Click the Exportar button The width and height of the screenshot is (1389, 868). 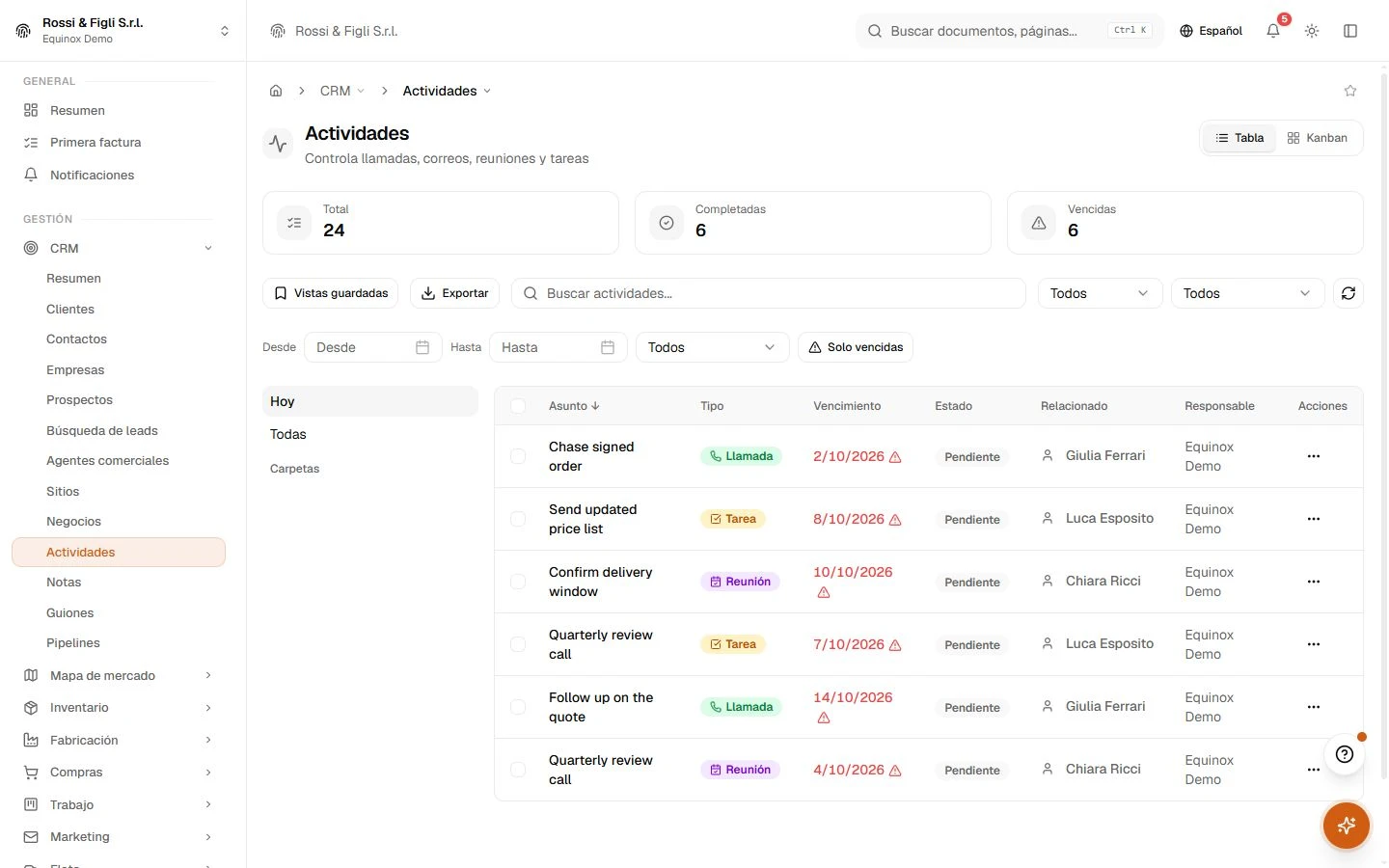[x=454, y=293]
